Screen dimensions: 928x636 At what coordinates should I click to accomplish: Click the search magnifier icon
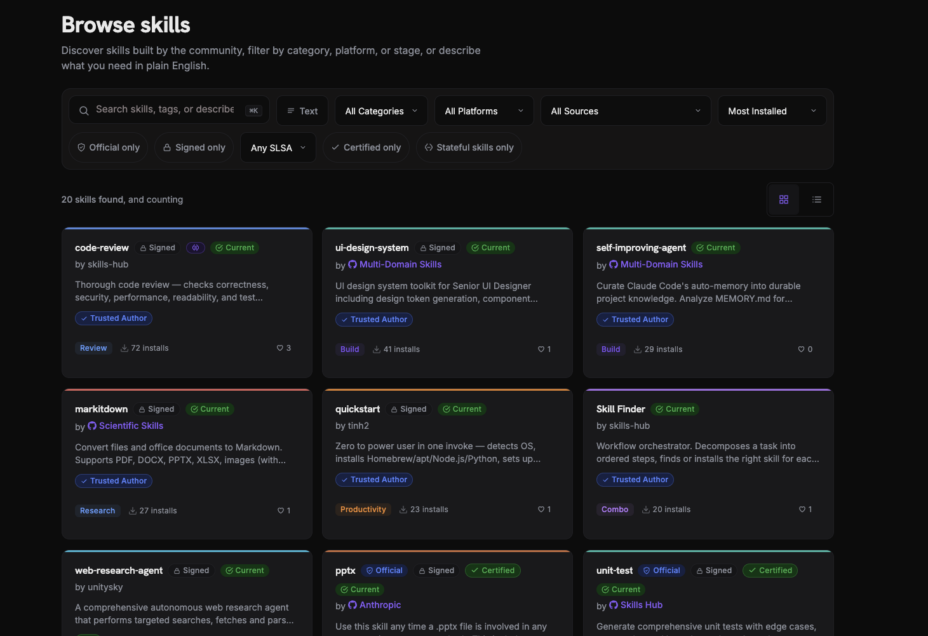[x=84, y=111]
